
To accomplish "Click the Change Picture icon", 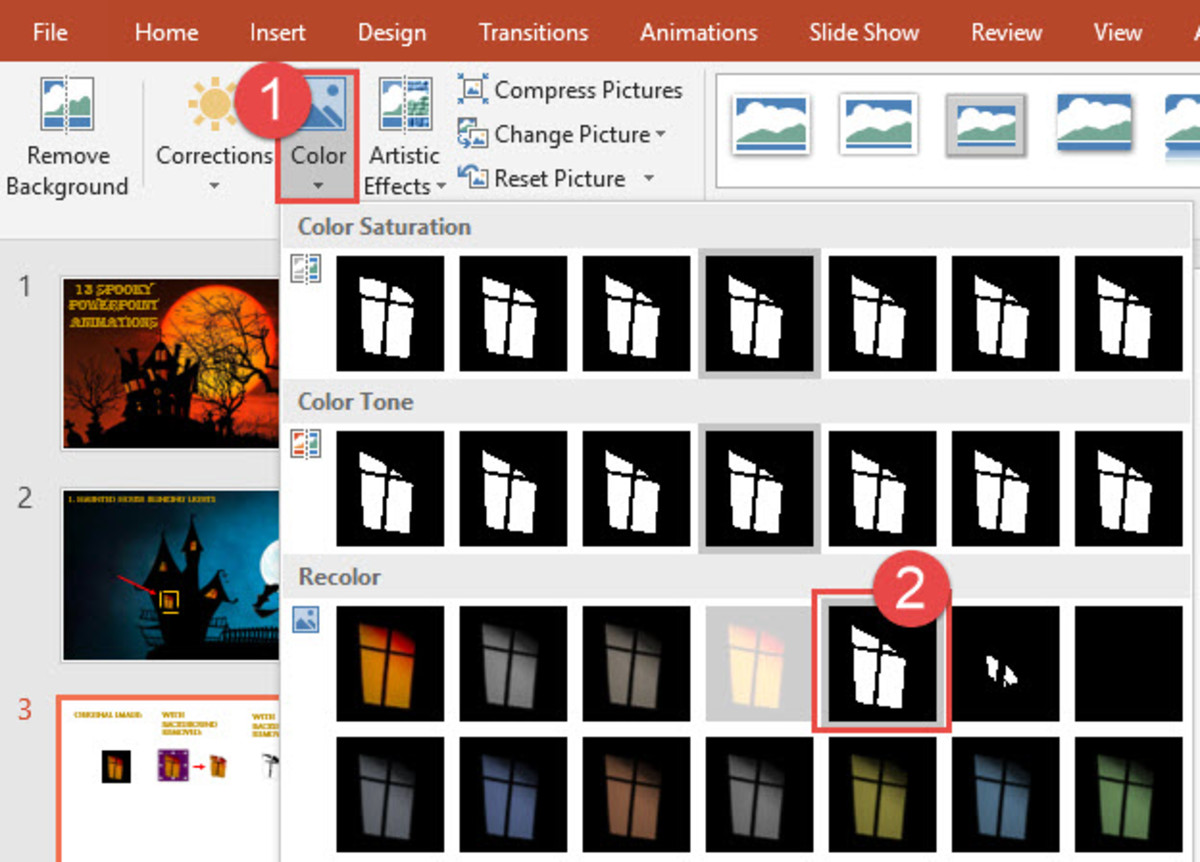I will [472, 134].
